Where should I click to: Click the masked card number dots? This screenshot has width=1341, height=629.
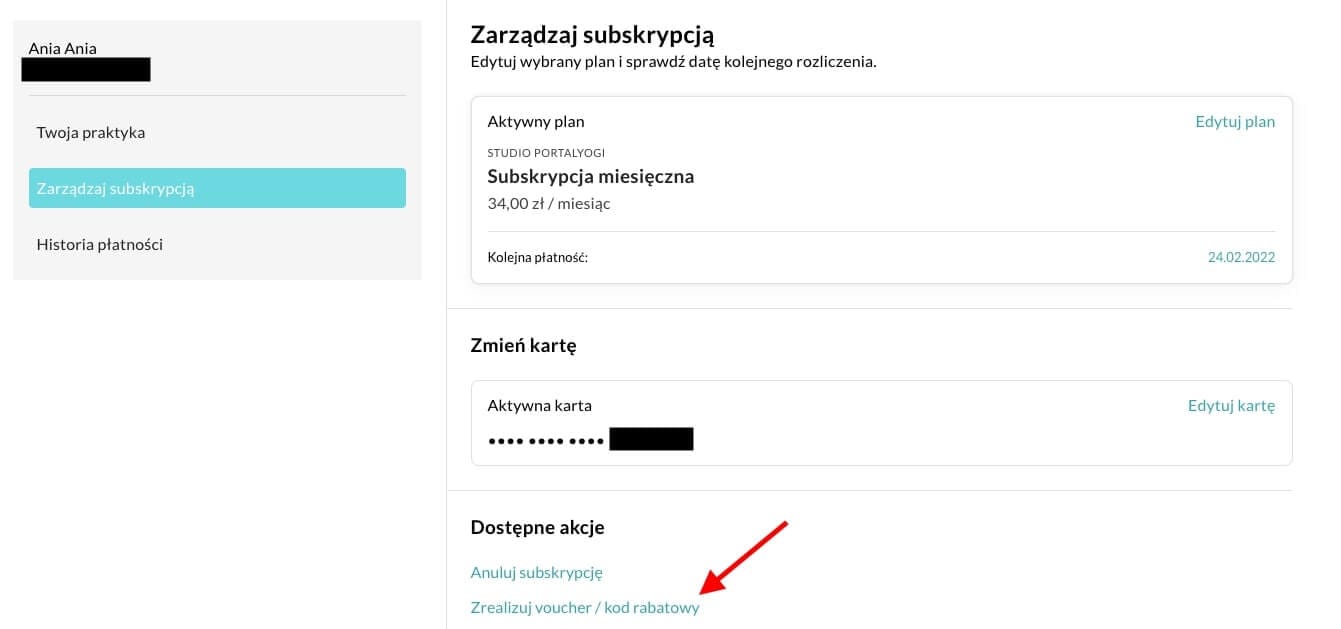[545, 440]
